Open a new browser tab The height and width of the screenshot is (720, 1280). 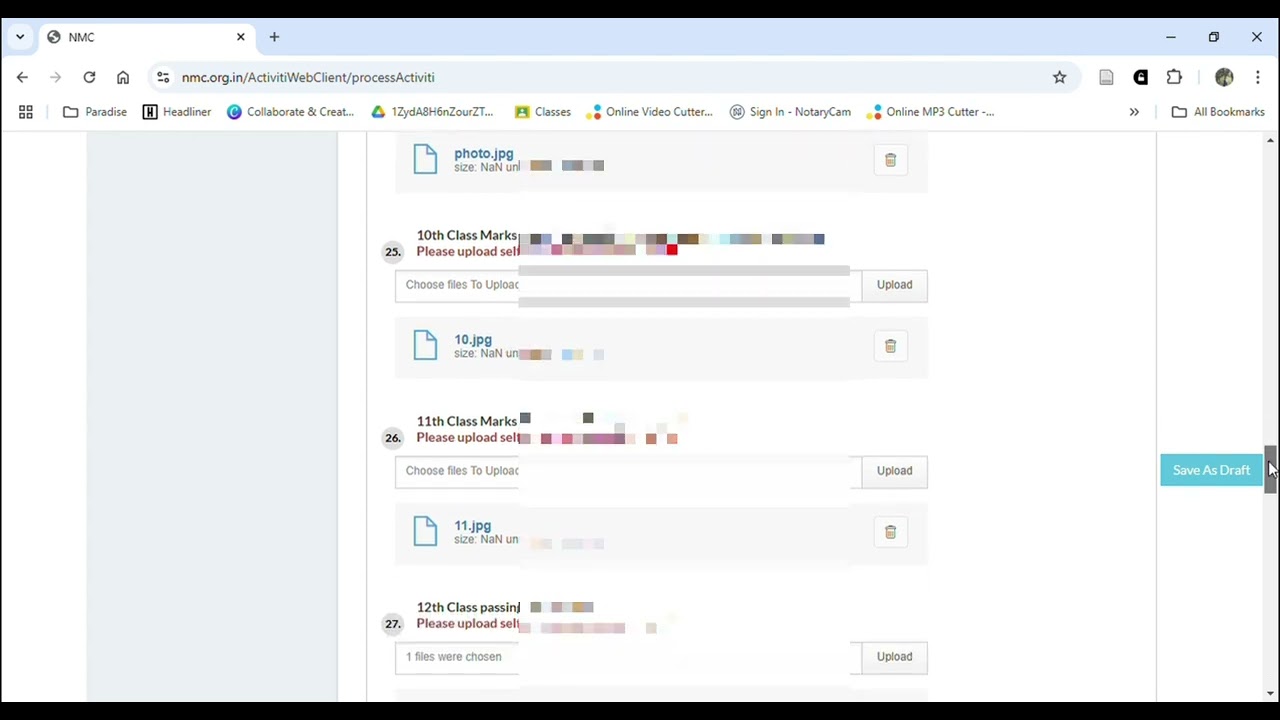(x=274, y=37)
